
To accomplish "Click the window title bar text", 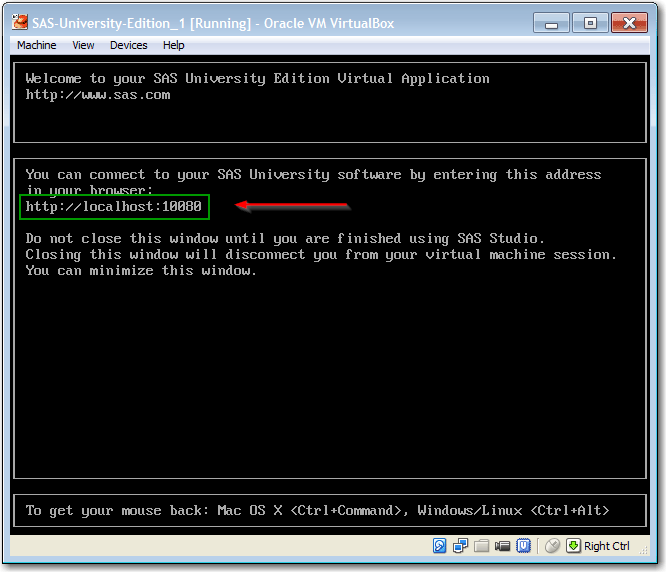I will pos(213,23).
